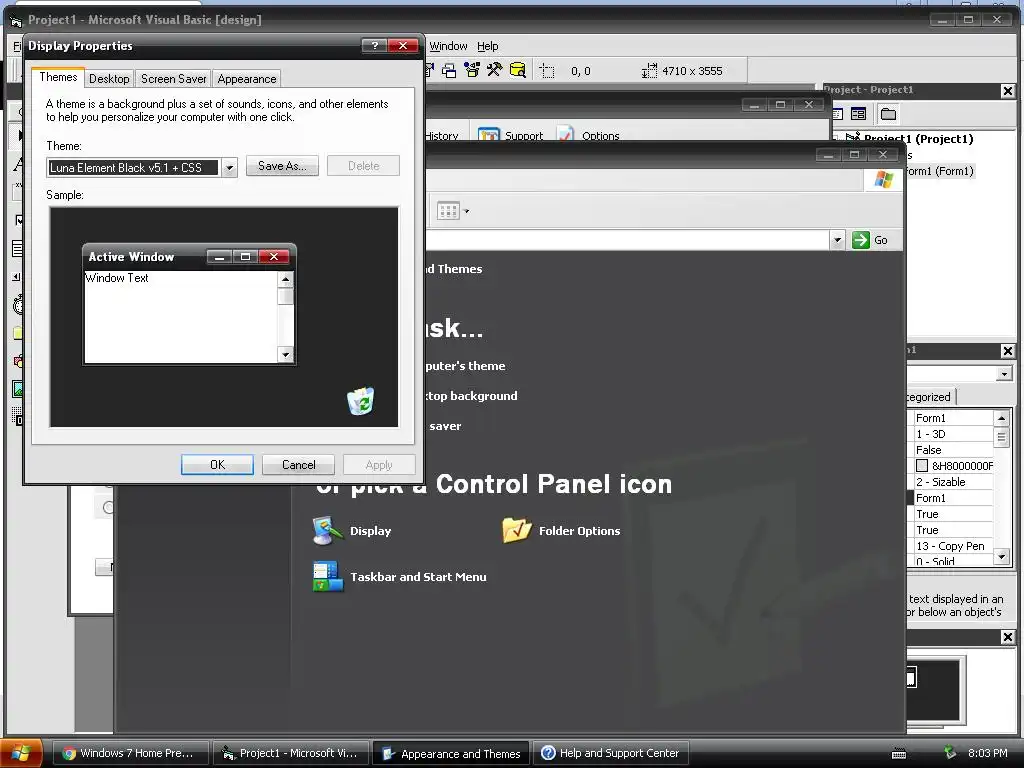
Task: Click the Toolbox hammer-and-wrench icon
Action: [x=494, y=70]
